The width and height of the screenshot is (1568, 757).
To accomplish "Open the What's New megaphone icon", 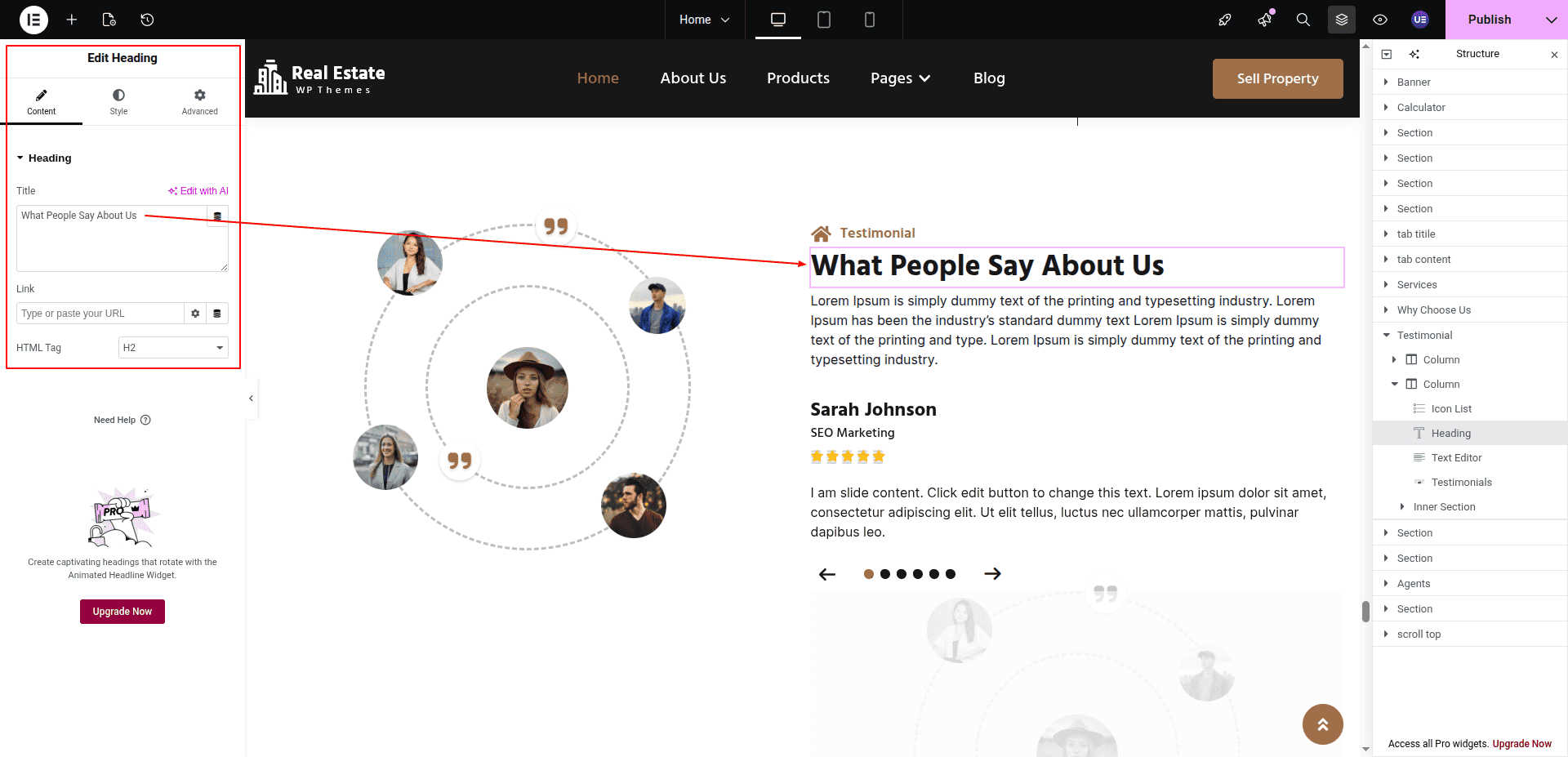I will [1264, 20].
